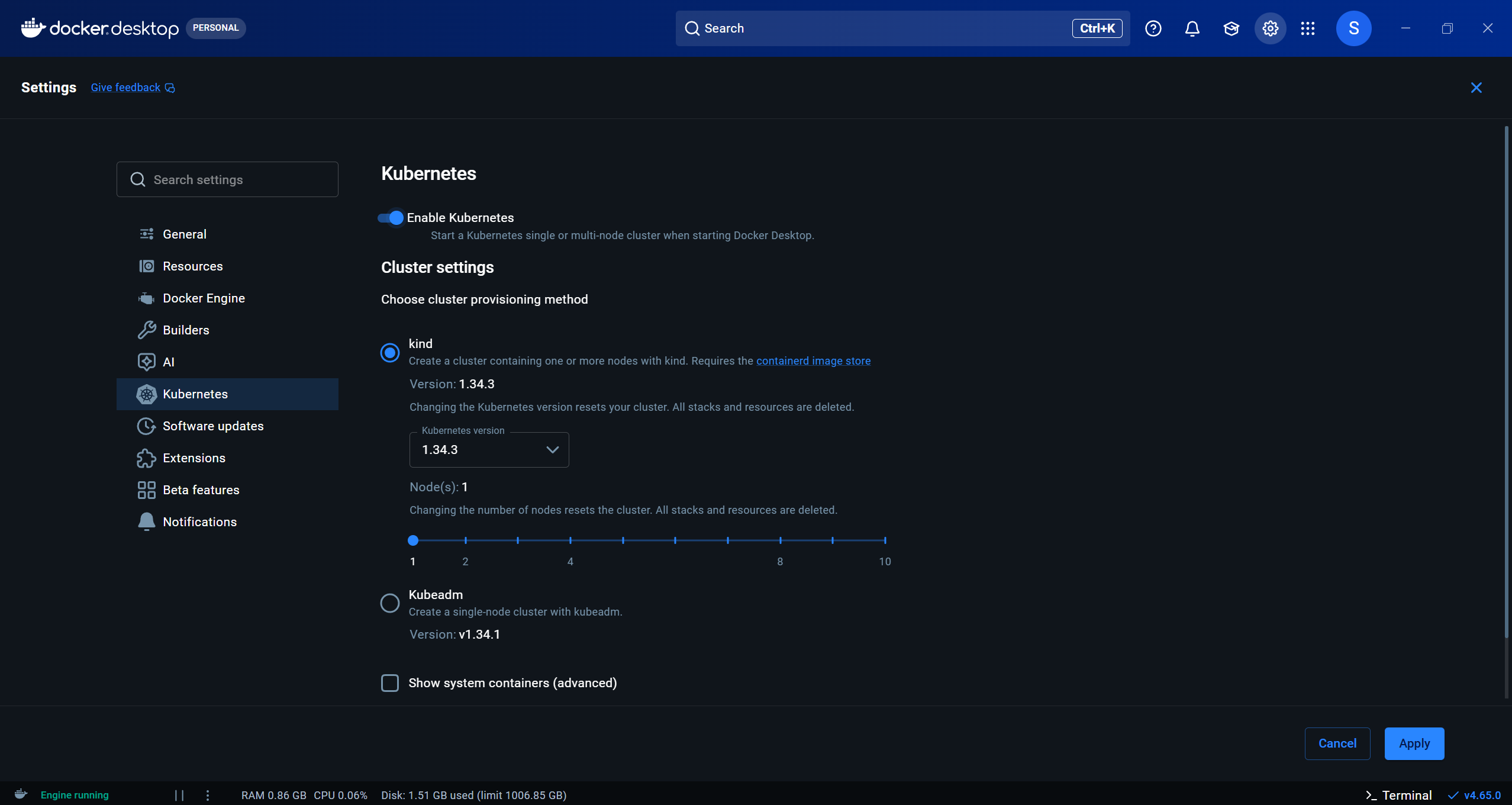Open the Learning center graduation cap icon
This screenshot has width=1512, height=805.
1231,28
